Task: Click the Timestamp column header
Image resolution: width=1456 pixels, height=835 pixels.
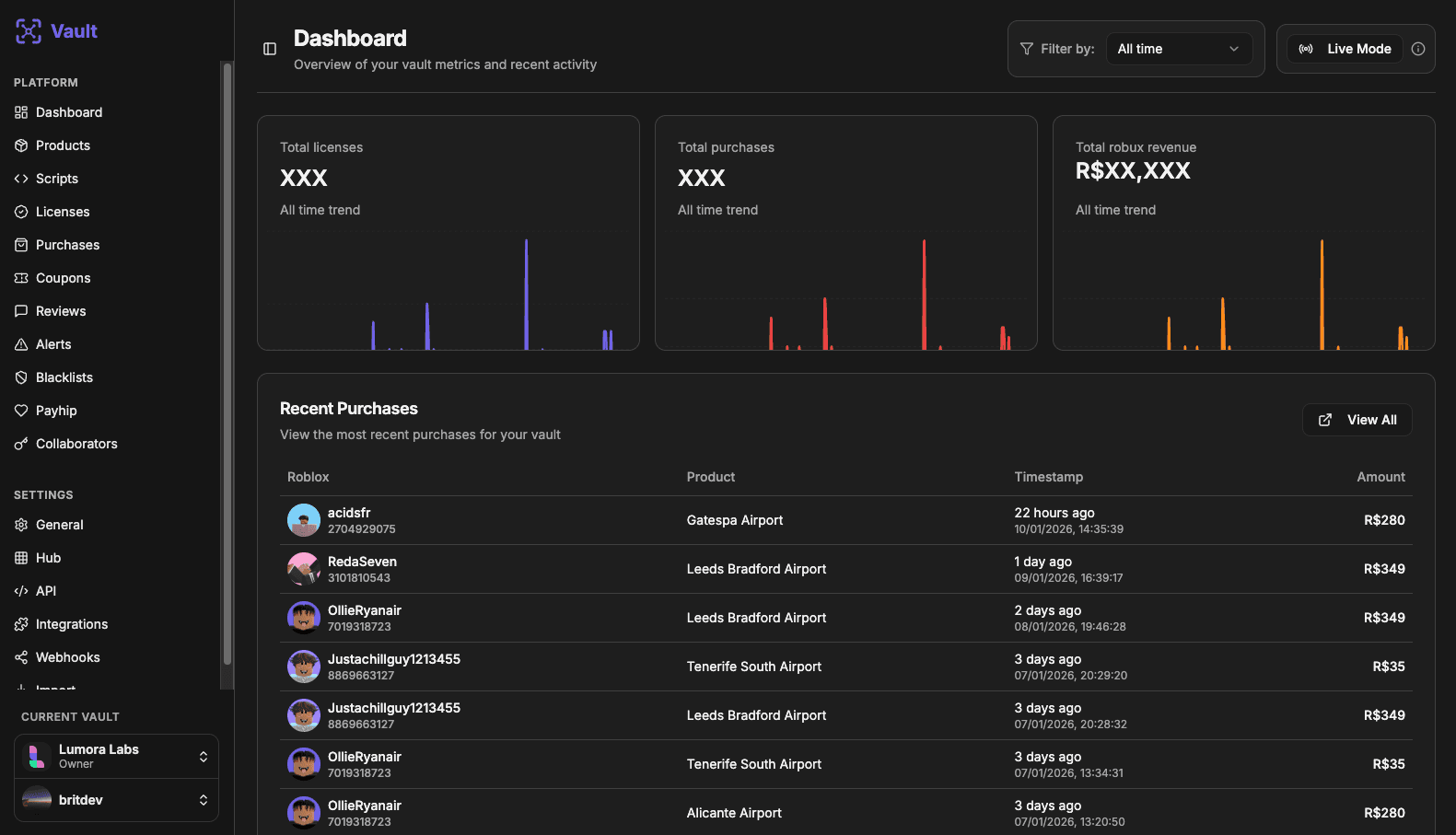Action: (x=1048, y=477)
